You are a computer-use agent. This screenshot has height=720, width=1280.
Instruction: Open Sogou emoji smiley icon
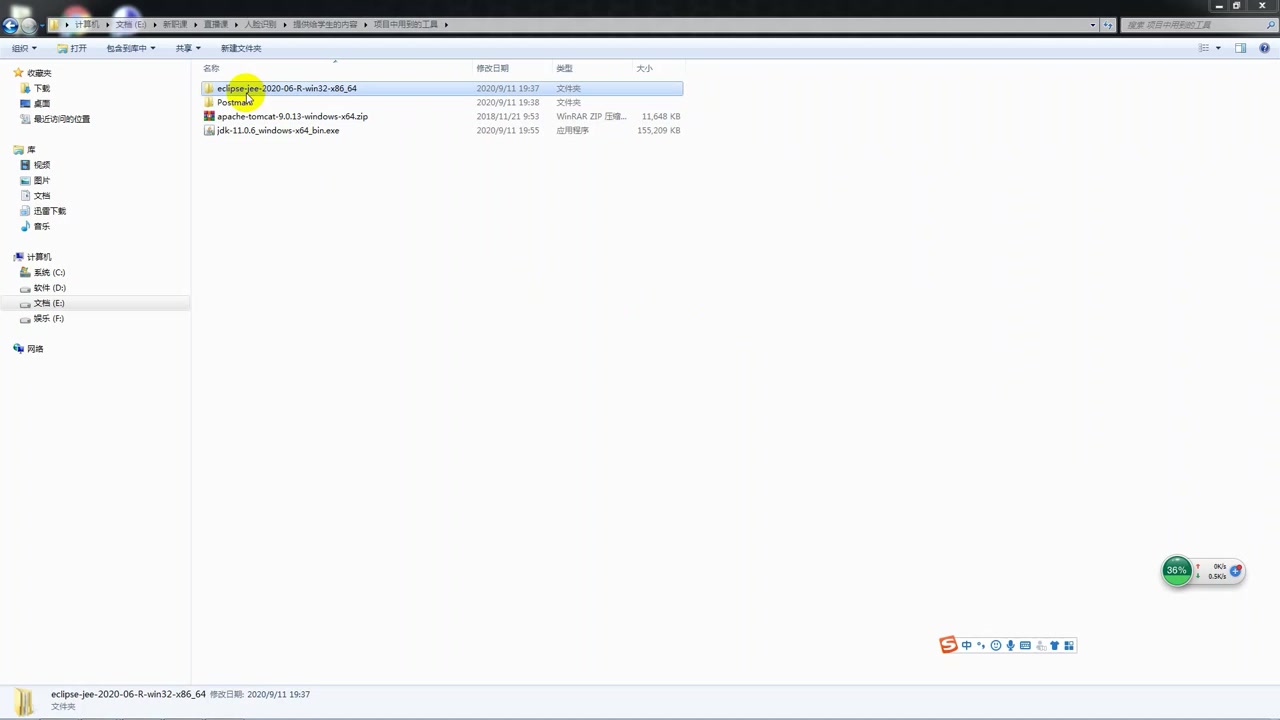click(x=995, y=645)
